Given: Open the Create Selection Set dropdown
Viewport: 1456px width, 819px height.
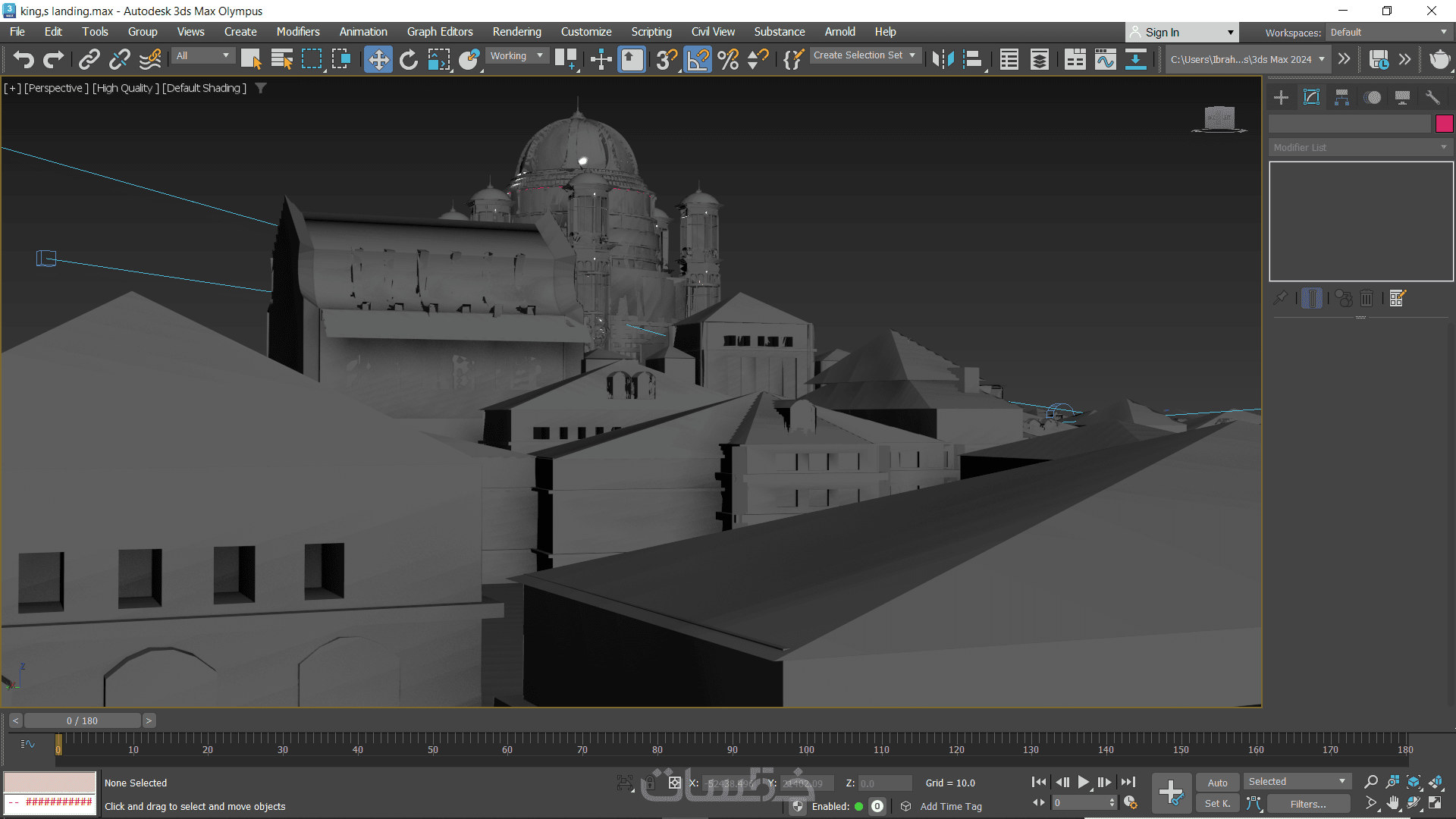Looking at the screenshot, I should pyautogui.click(x=864, y=55).
